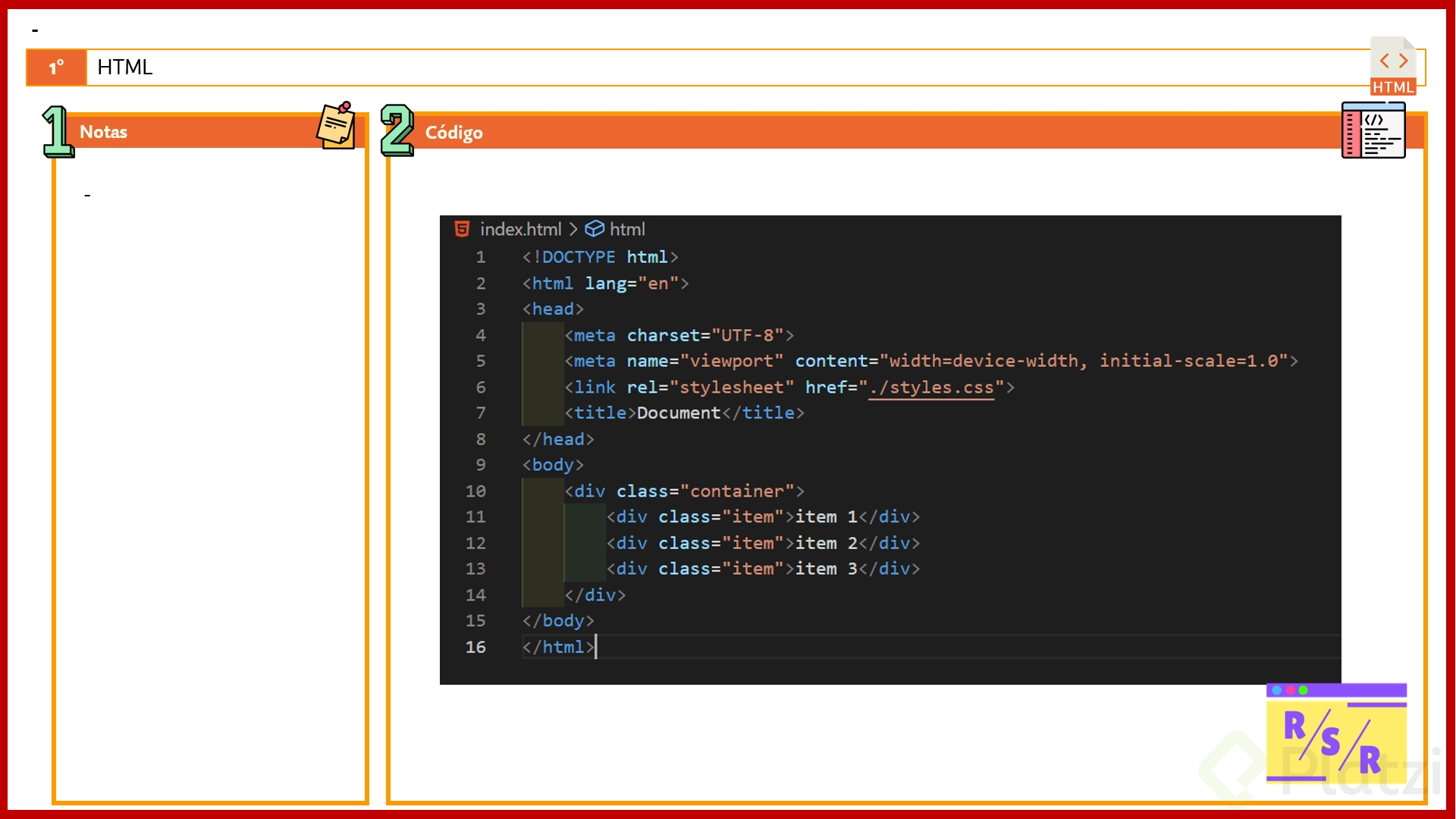Viewport: 1456px width, 819px height.
Task: Click the code editor icon in Código header
Action: point(1373,130)
